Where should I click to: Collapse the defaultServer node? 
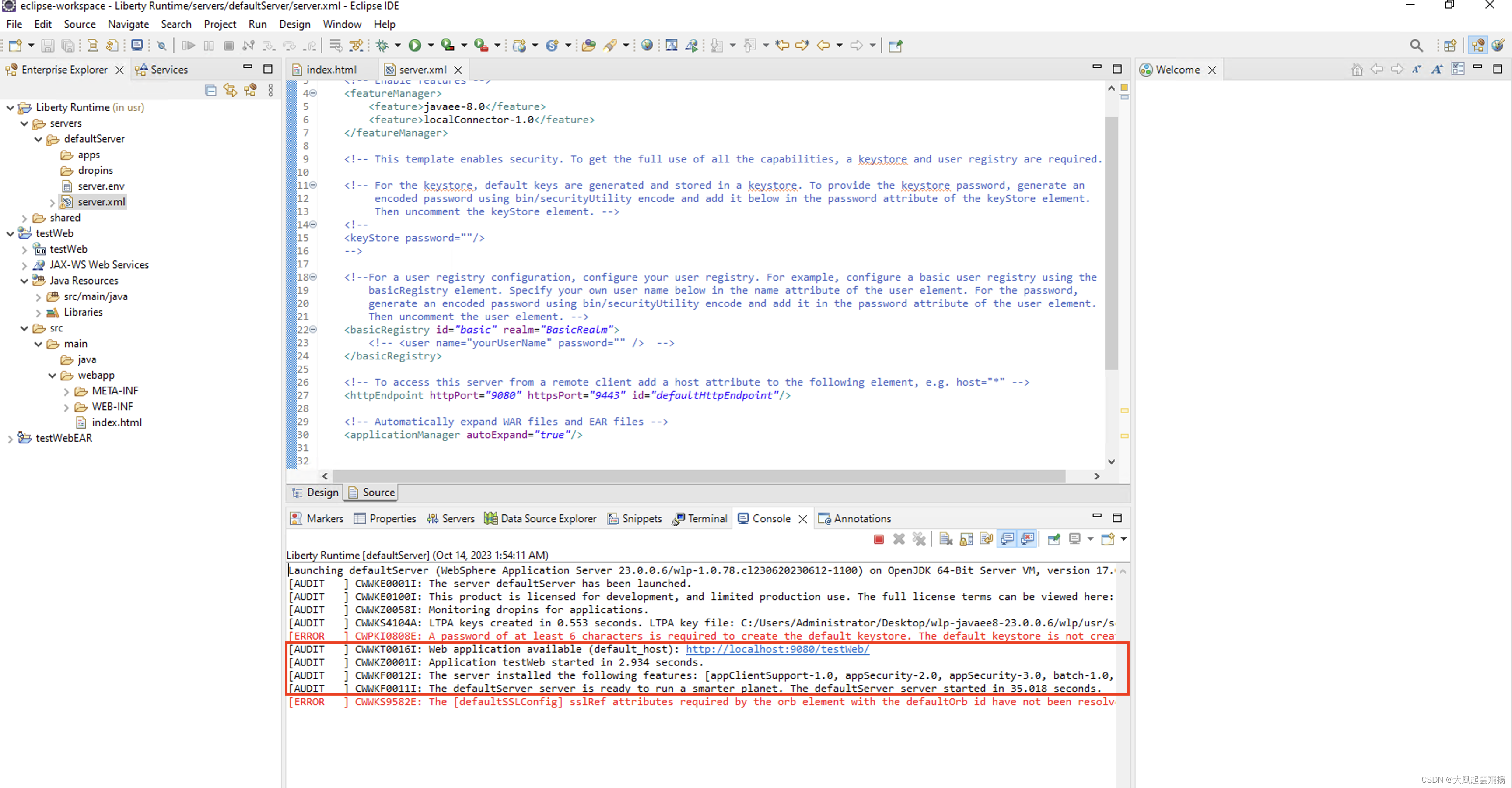click(38, 139)
